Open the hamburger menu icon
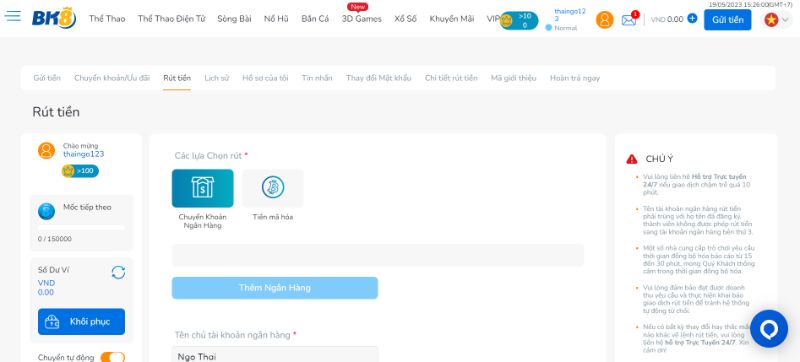 point(13,15)
